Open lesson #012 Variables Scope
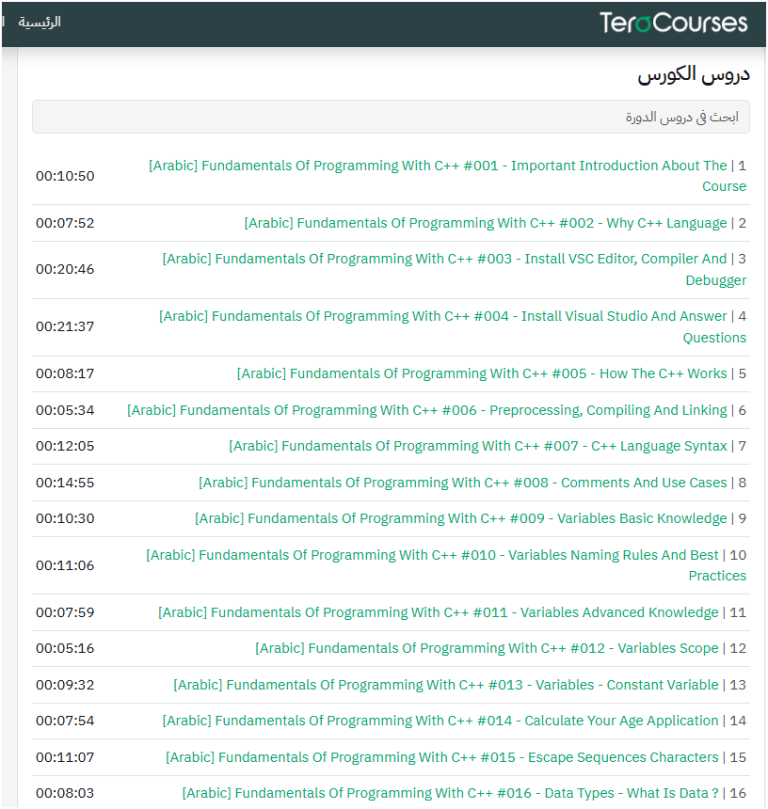The width and height of the screenshot is (768, 809). tap(487, 648)
